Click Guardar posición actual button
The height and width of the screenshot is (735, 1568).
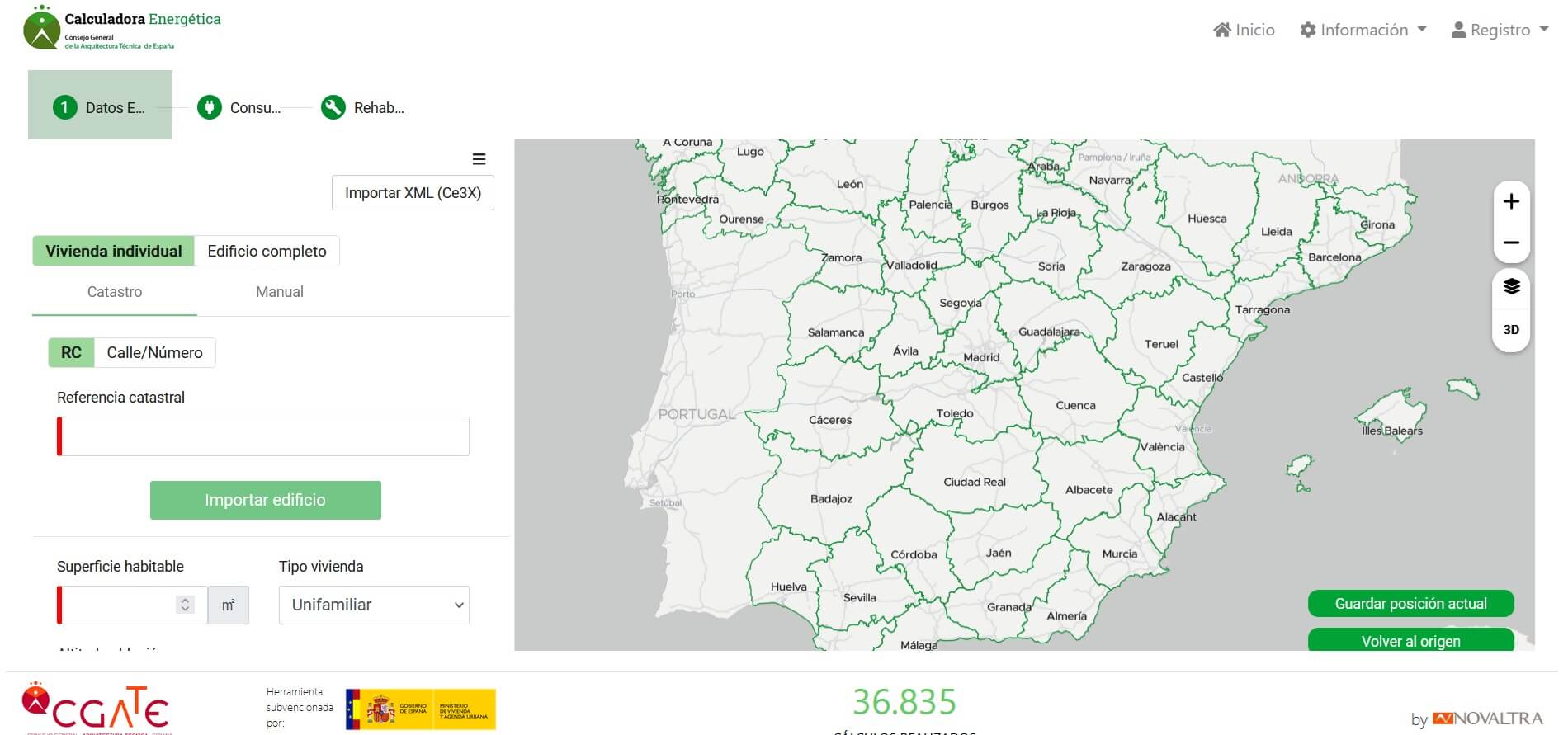click(x=1410, y=604)
